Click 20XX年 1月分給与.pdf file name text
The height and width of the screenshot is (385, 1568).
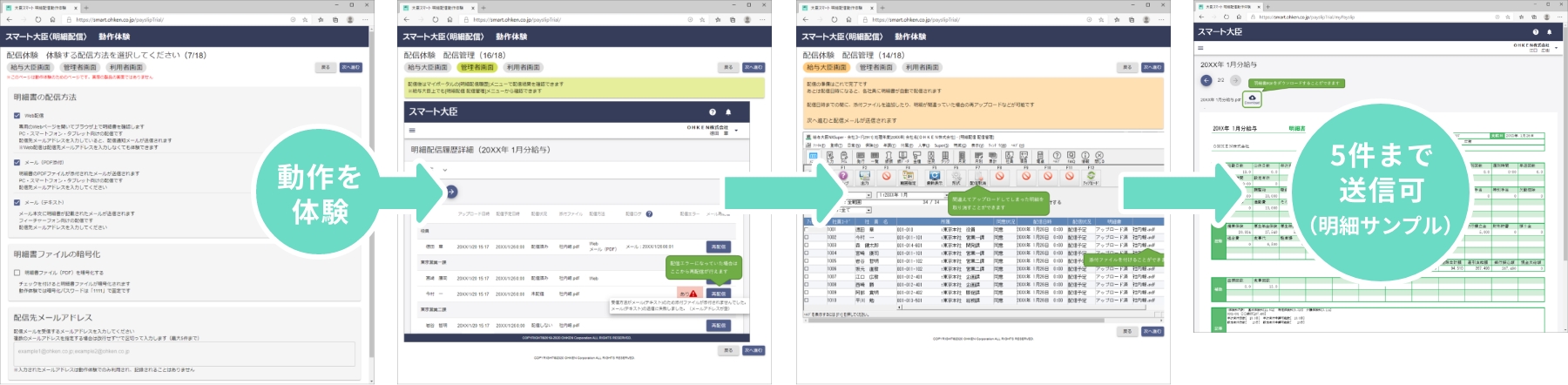pos(1220,99)
